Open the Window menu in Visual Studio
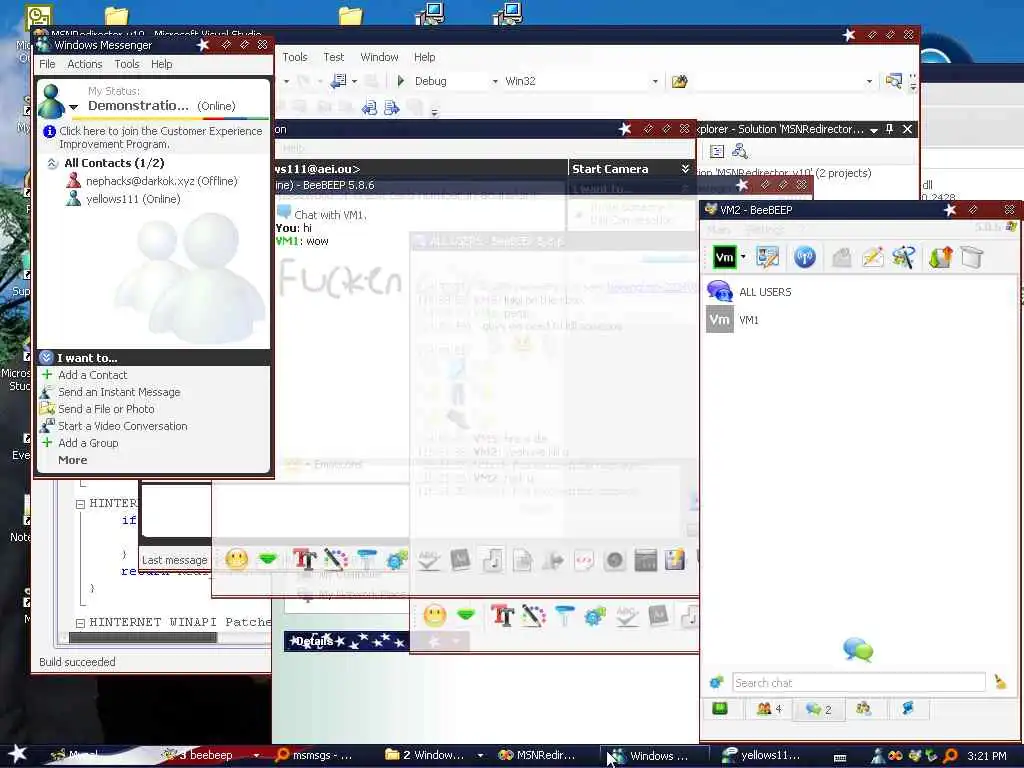This screenshot has width=1024, height=768. [x=379, y=57]
